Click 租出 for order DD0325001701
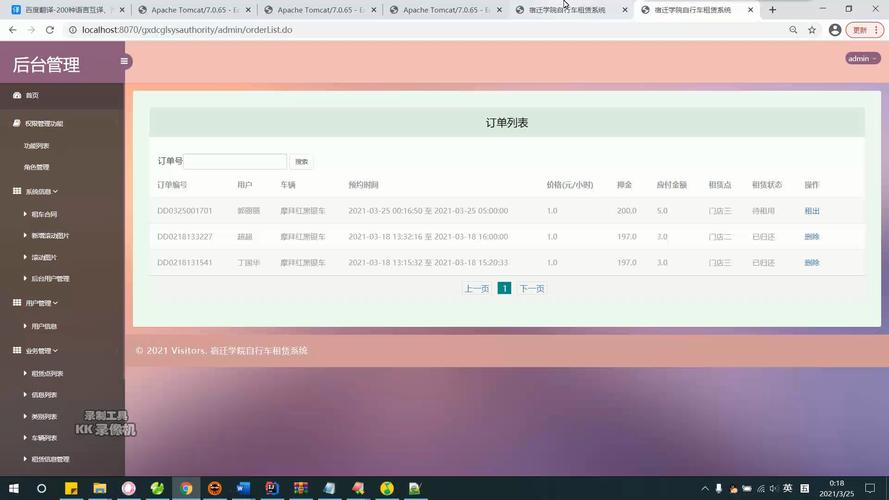The image size is (889, 500). (x=812, y=211)
